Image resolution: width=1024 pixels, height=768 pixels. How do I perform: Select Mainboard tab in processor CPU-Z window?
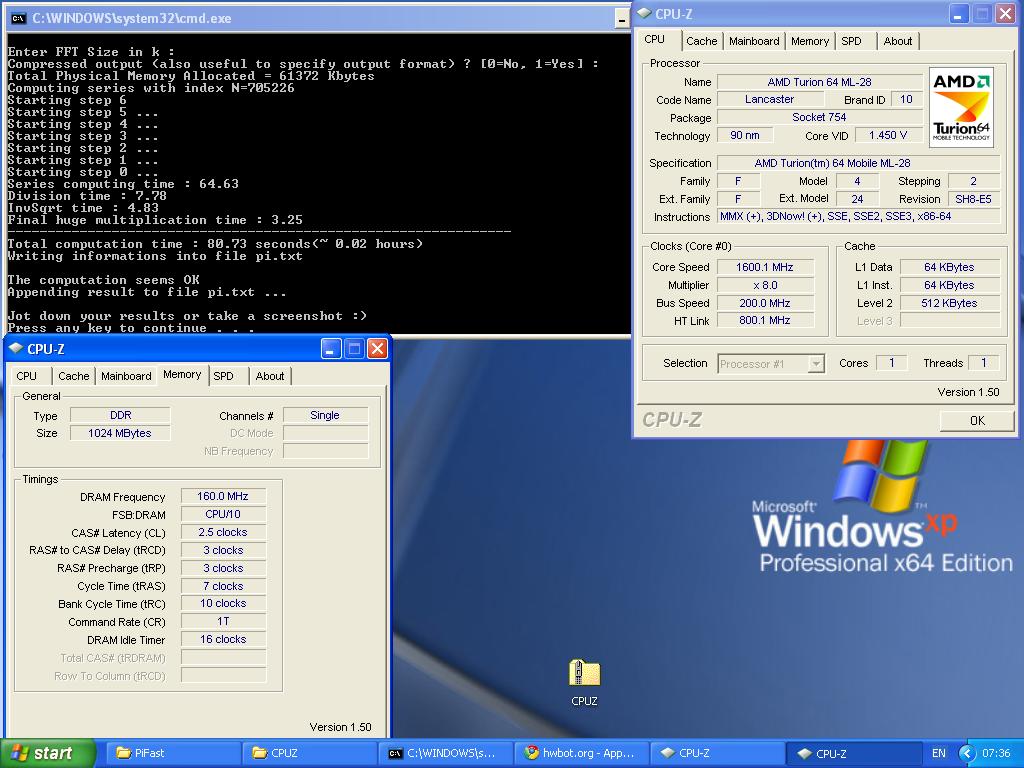click(754, 41)
